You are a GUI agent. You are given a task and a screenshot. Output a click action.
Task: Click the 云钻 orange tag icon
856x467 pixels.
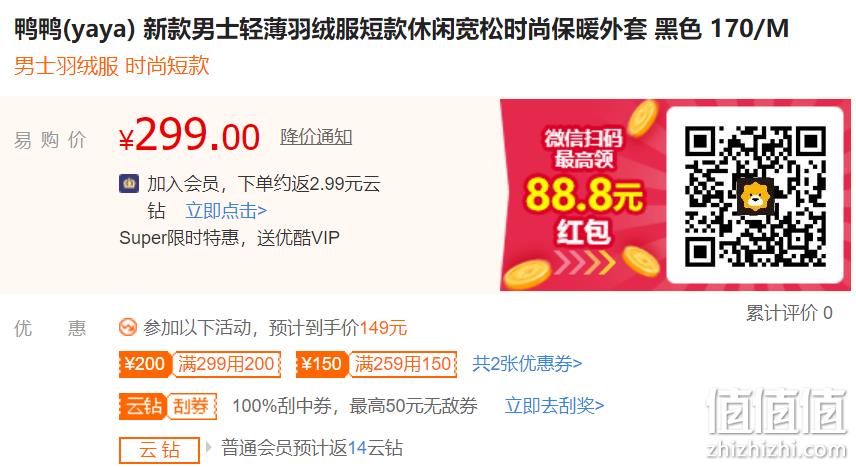142,406
